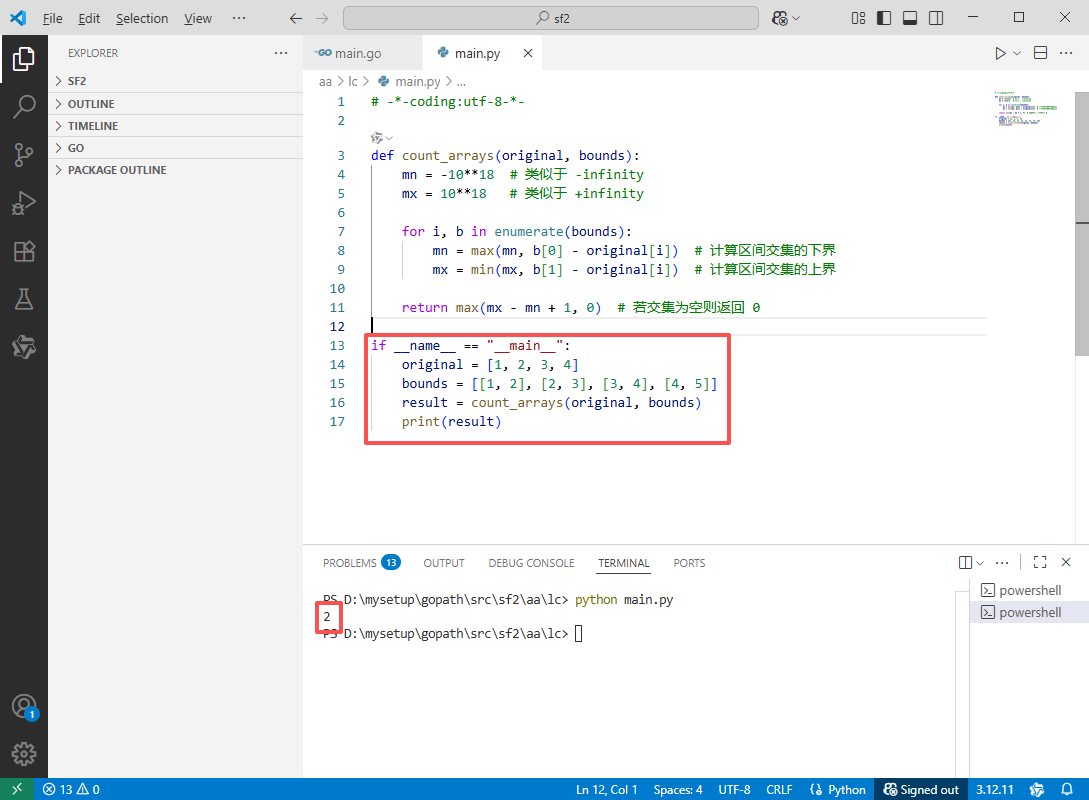Open Run and Debug view
1089x800 pixels.
[24, 203]
